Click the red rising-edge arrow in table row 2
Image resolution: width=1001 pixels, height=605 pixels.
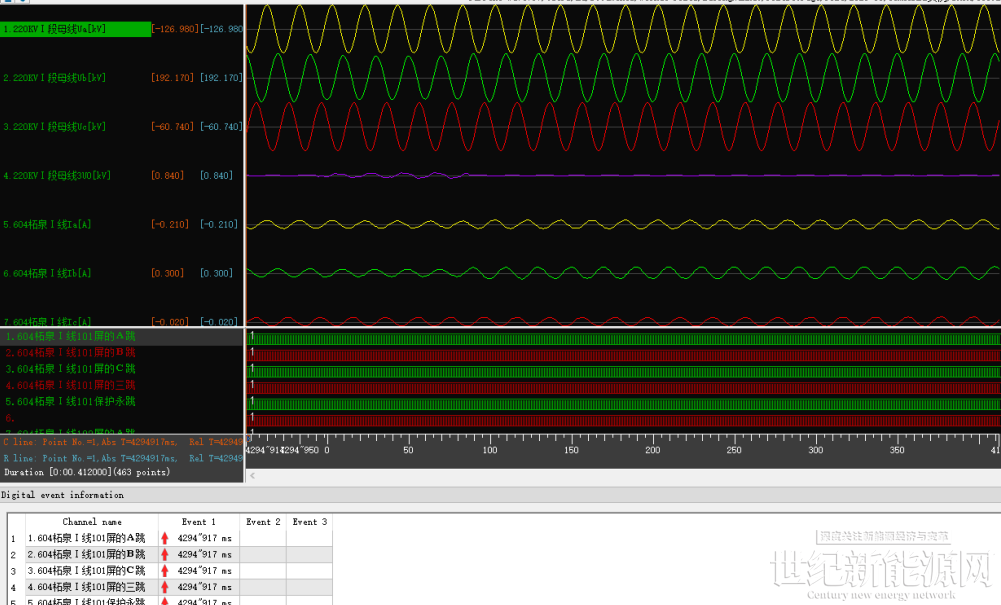point(165,554)
